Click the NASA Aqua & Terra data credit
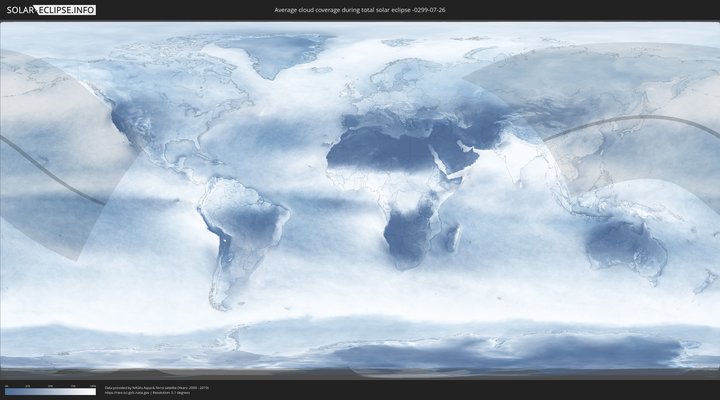720x400 pixels. 157,387
